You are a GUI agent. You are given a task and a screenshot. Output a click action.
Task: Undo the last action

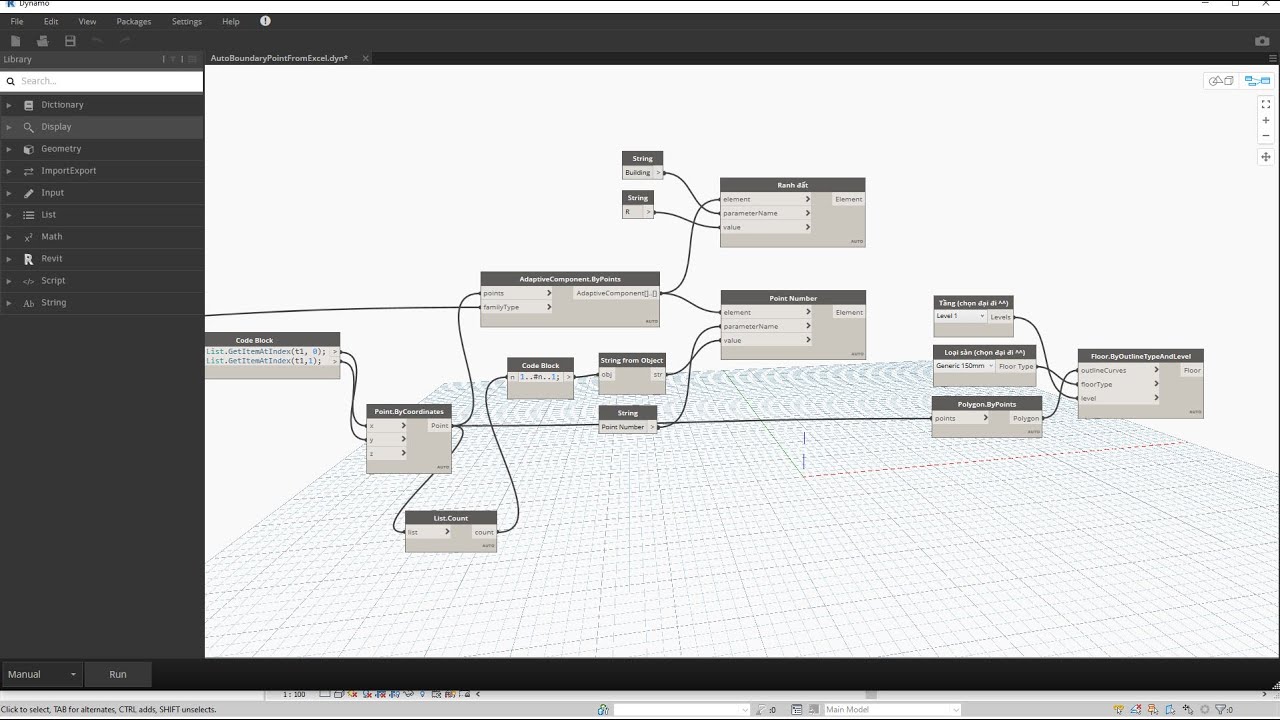[97, 41]
